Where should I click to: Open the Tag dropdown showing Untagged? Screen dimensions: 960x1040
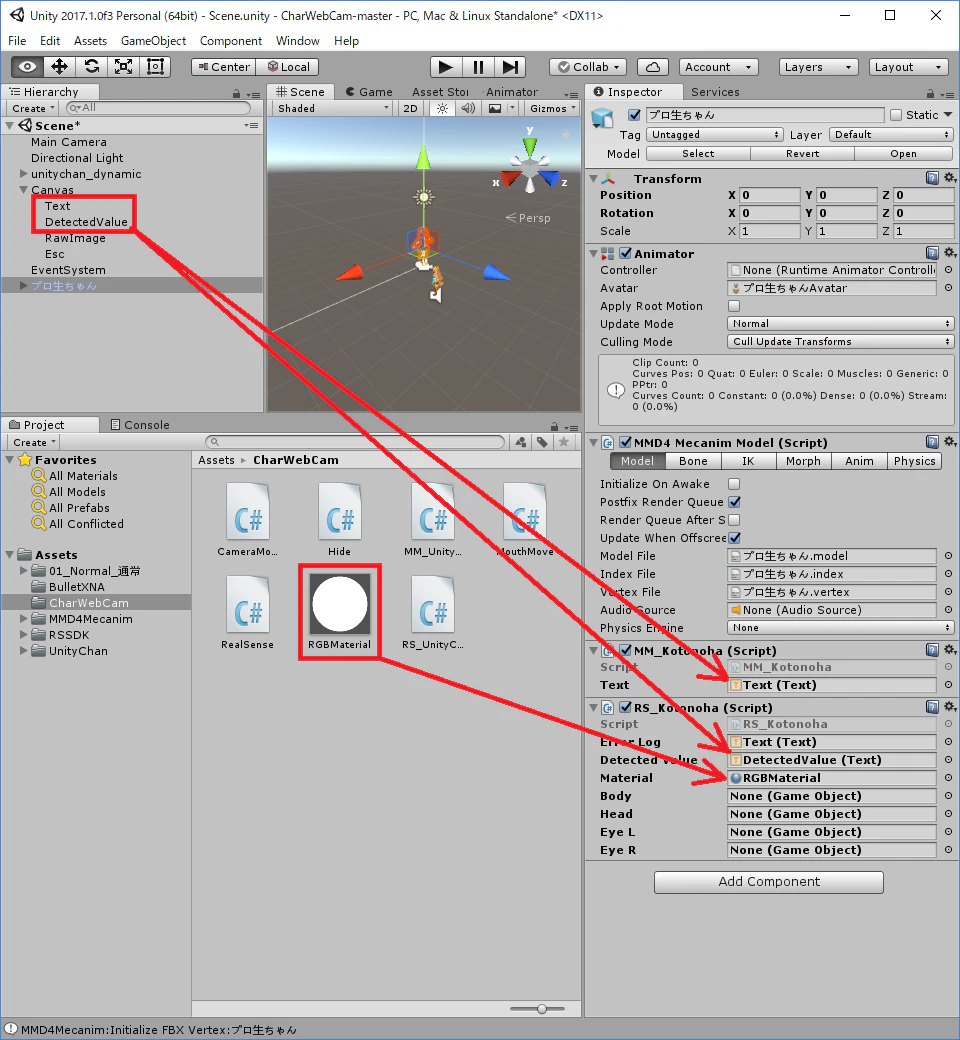[715, 135]
